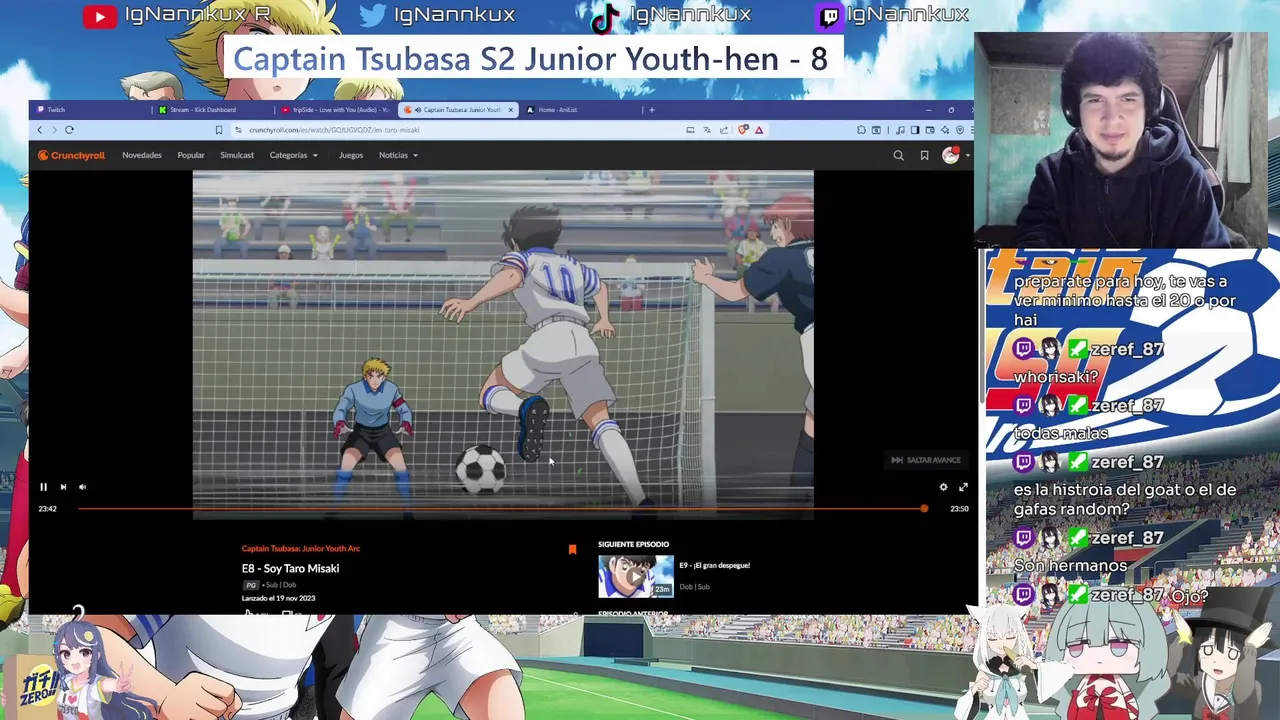
Task: Switch to the Twitch browser tab
Action: click(90, 110)
